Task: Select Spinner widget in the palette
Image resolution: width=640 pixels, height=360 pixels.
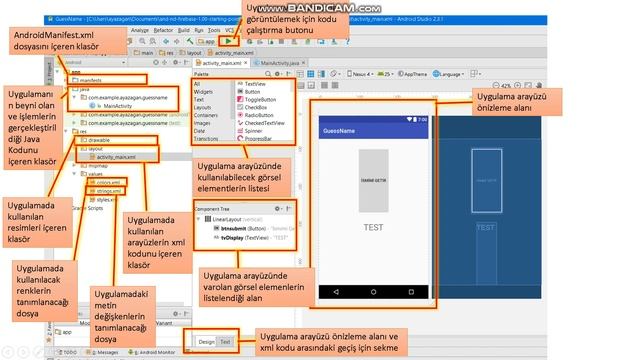Action: click(x=250, y=131)
